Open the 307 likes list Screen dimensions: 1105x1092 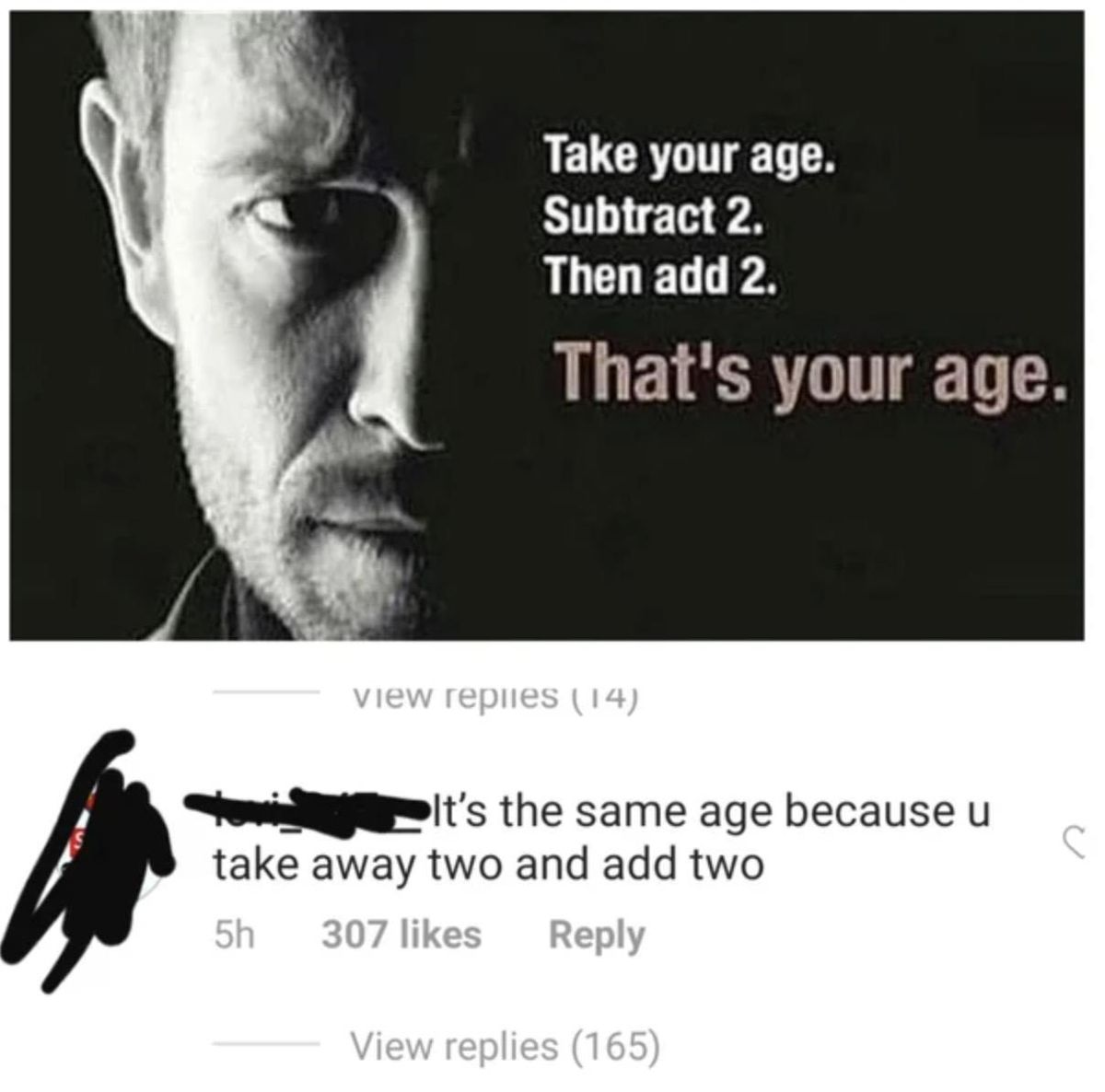point(401,935)
